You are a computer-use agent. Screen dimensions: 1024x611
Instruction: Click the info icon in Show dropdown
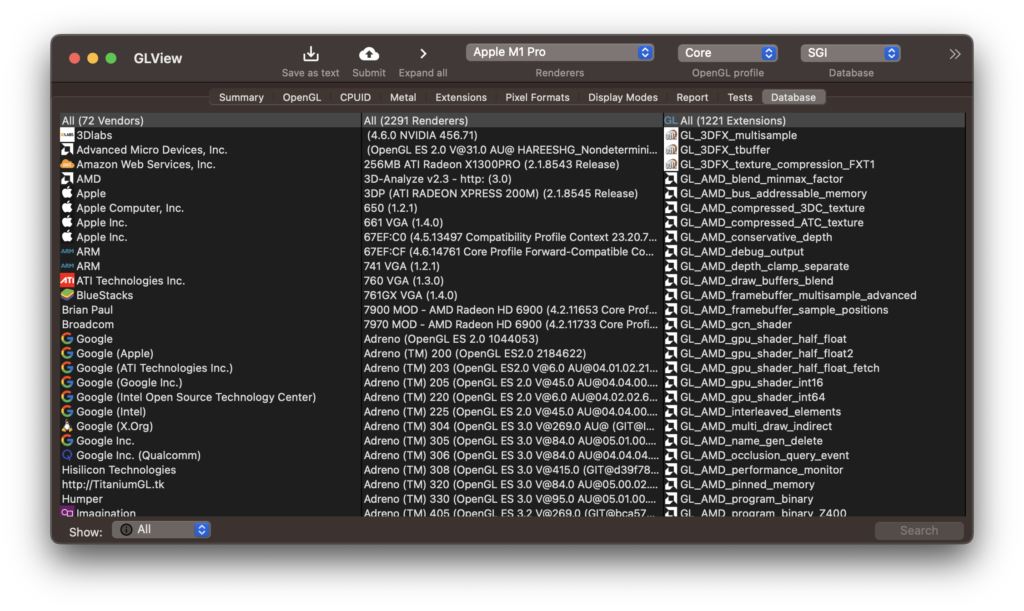tap(126, 529)
